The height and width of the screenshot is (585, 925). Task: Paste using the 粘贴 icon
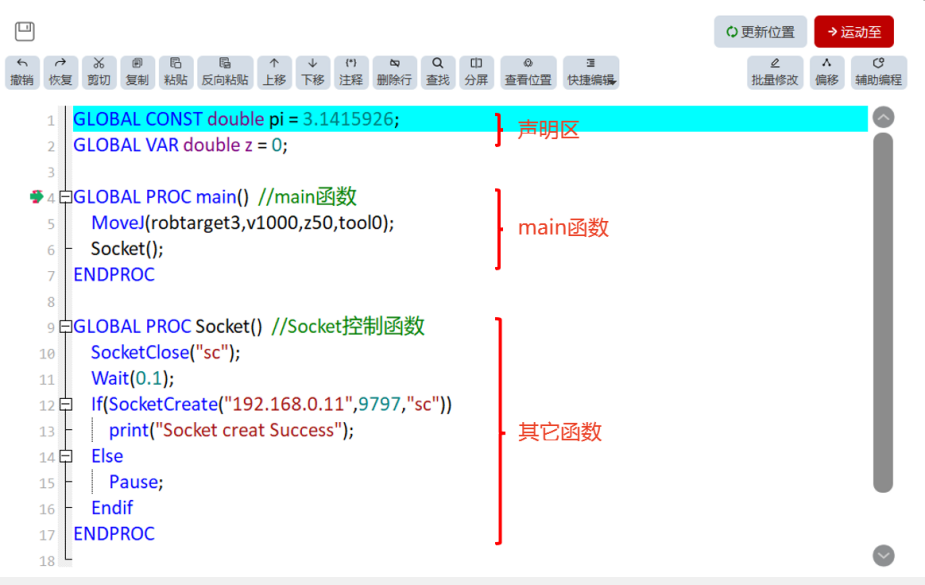click(176, 73)
